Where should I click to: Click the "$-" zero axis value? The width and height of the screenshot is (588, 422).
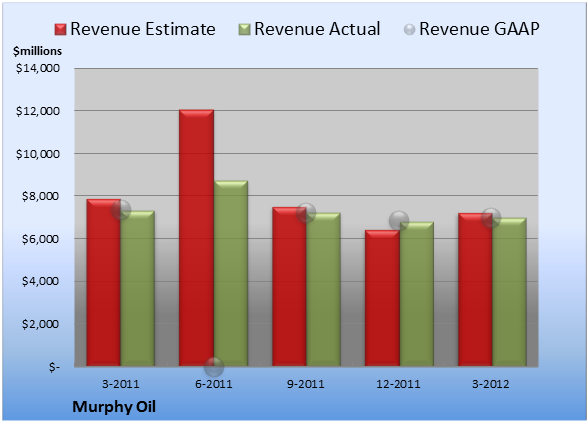pyautogui.click(x=54, y=367)
